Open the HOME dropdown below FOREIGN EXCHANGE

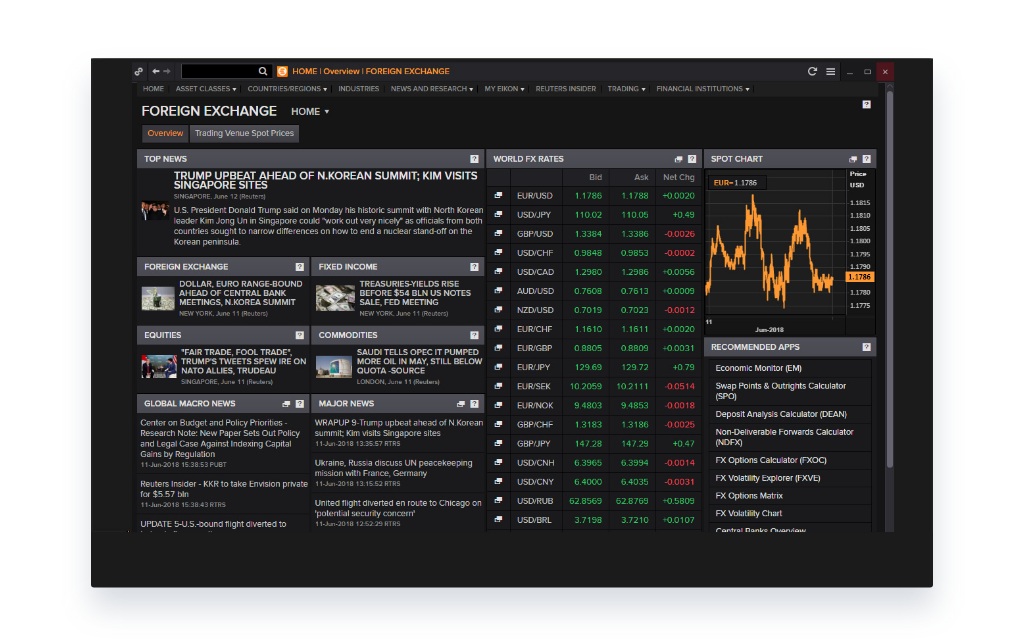coord(310,112)
